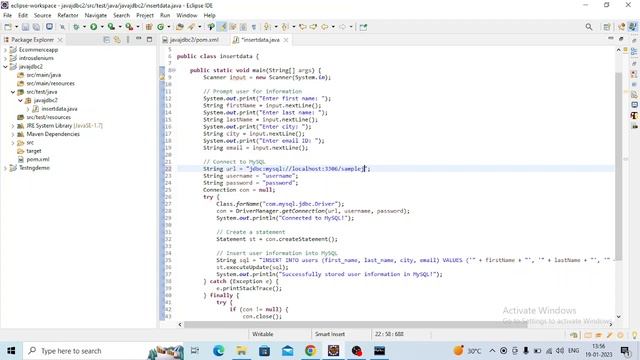
Task: Click the Back navigation arrow icon
Action: pos(324,27)
